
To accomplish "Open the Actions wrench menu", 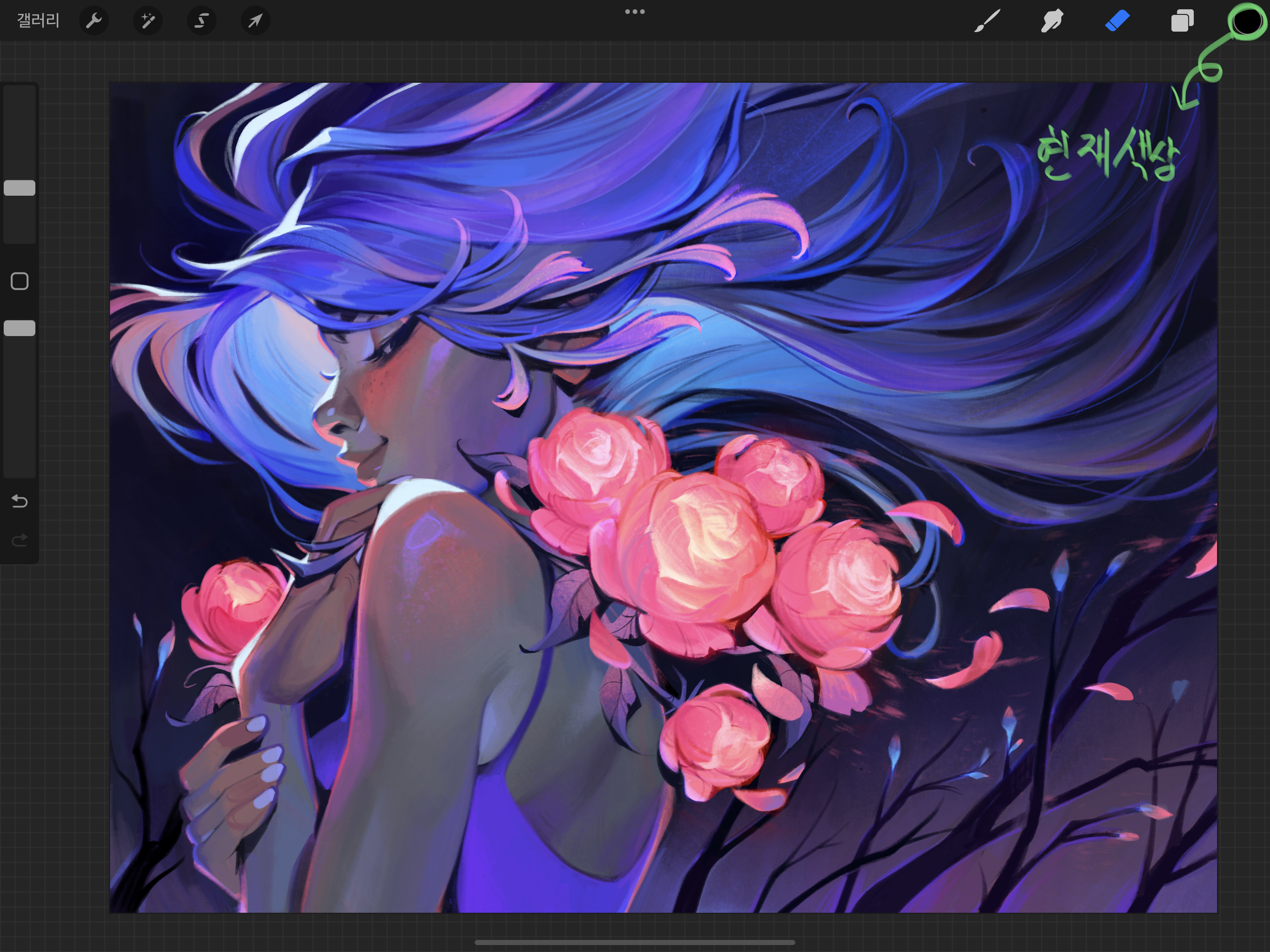I will (93, 21).
